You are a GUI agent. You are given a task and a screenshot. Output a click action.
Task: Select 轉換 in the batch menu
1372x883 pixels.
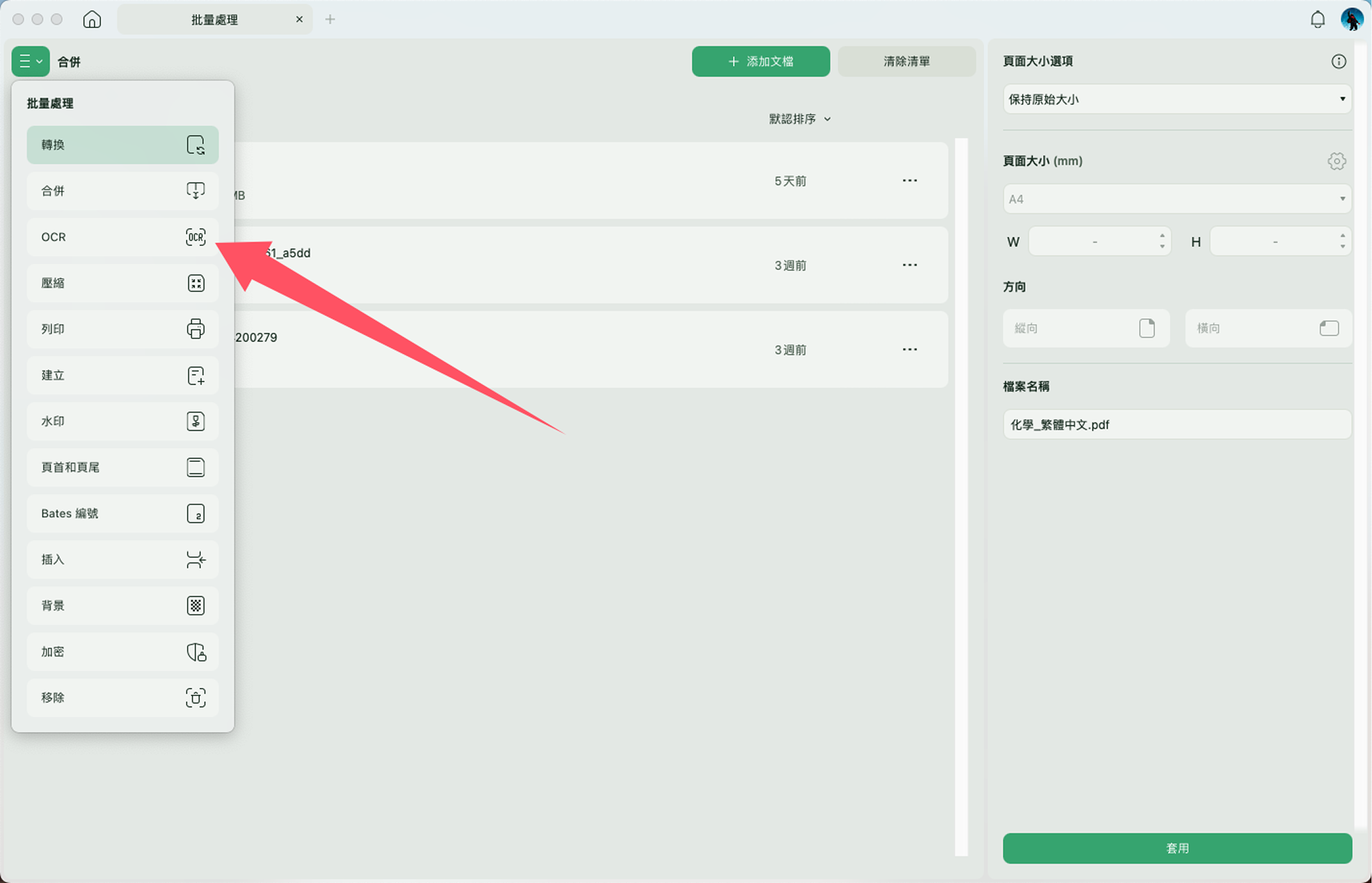(123, 145)
